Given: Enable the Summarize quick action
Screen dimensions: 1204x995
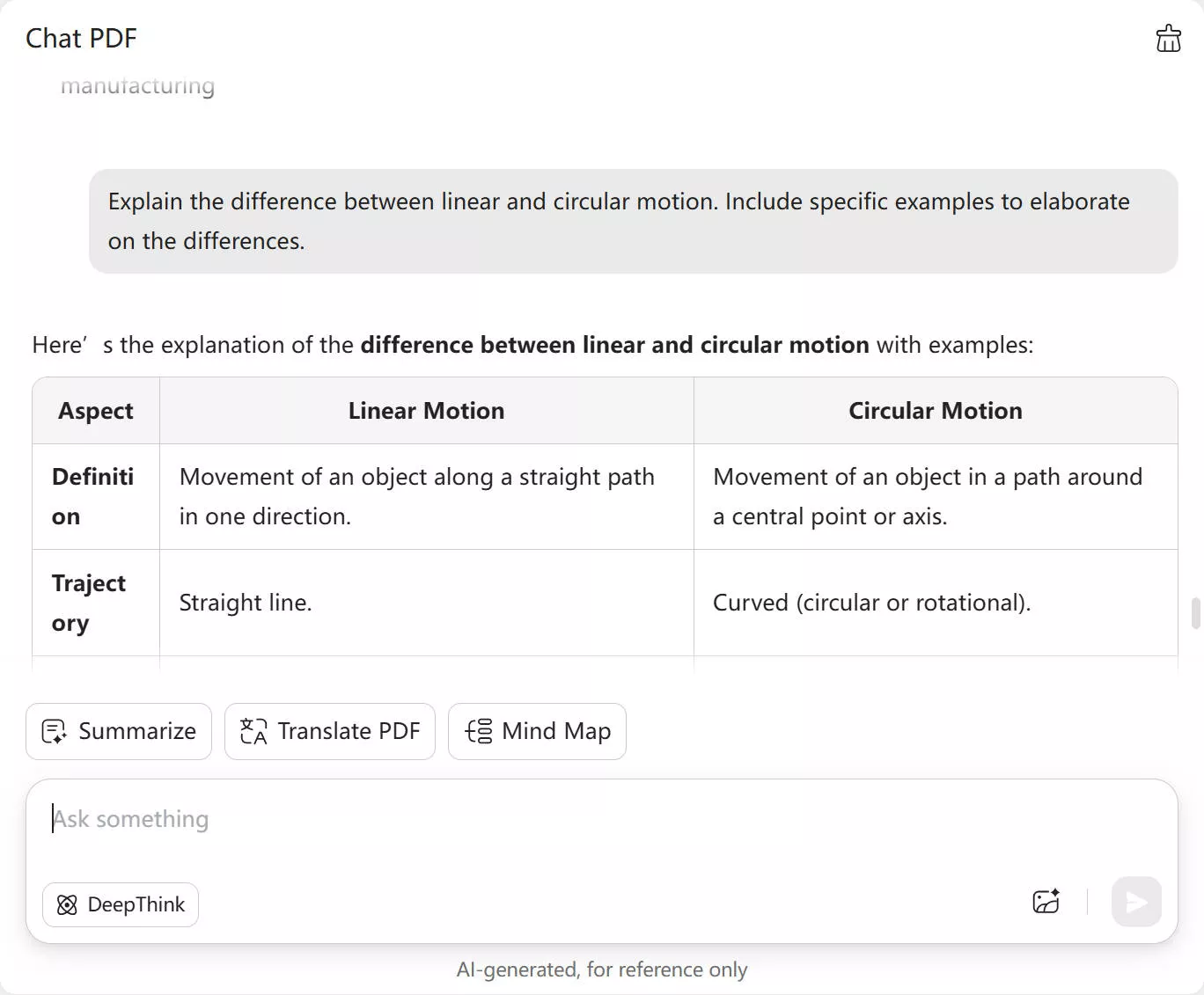Looking at the screenshot, I should [x=118, y=731].
